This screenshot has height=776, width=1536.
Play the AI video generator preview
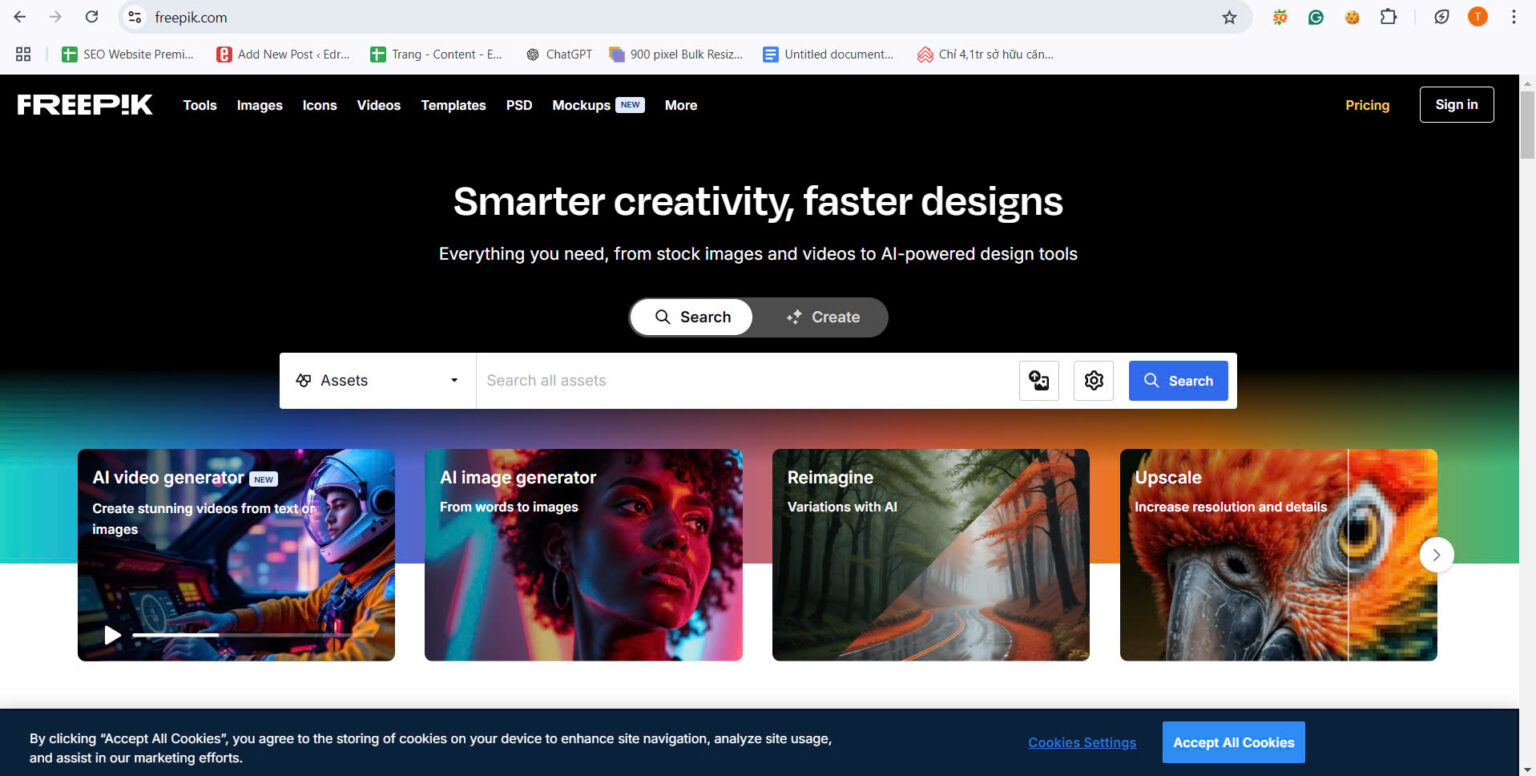[x=111, y=634]
